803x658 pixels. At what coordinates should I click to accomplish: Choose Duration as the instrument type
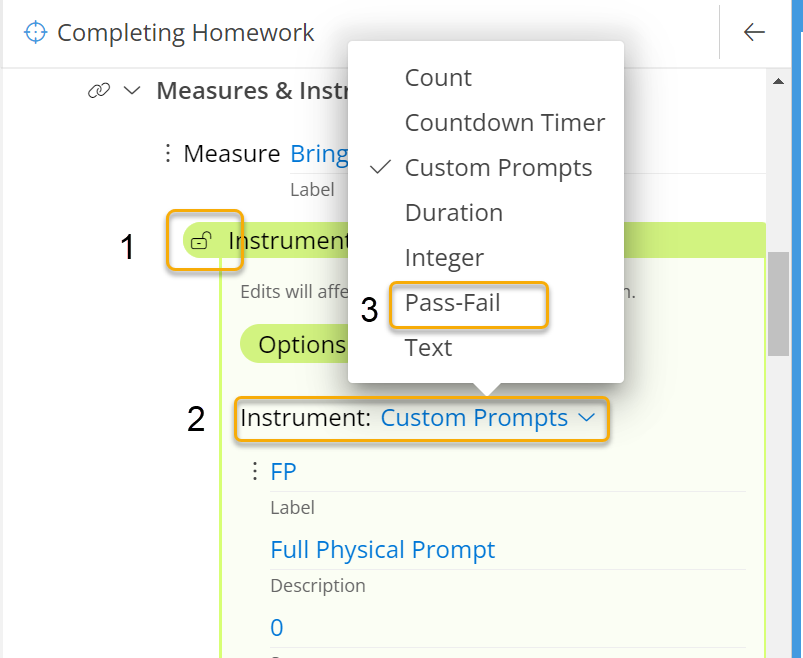pyautogui.click(x=453, y=212)
